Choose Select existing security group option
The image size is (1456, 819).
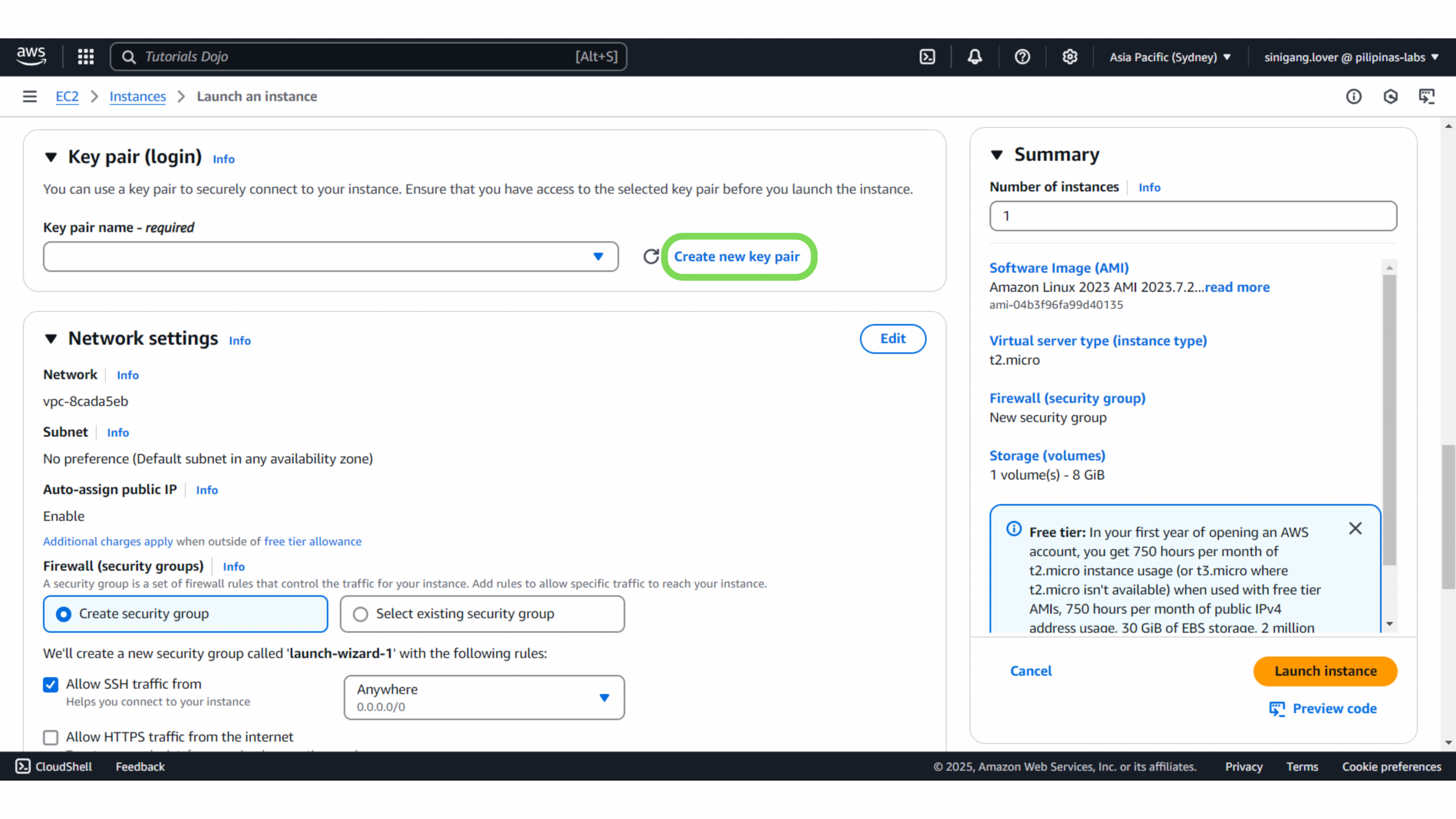(x=361, y=614)
